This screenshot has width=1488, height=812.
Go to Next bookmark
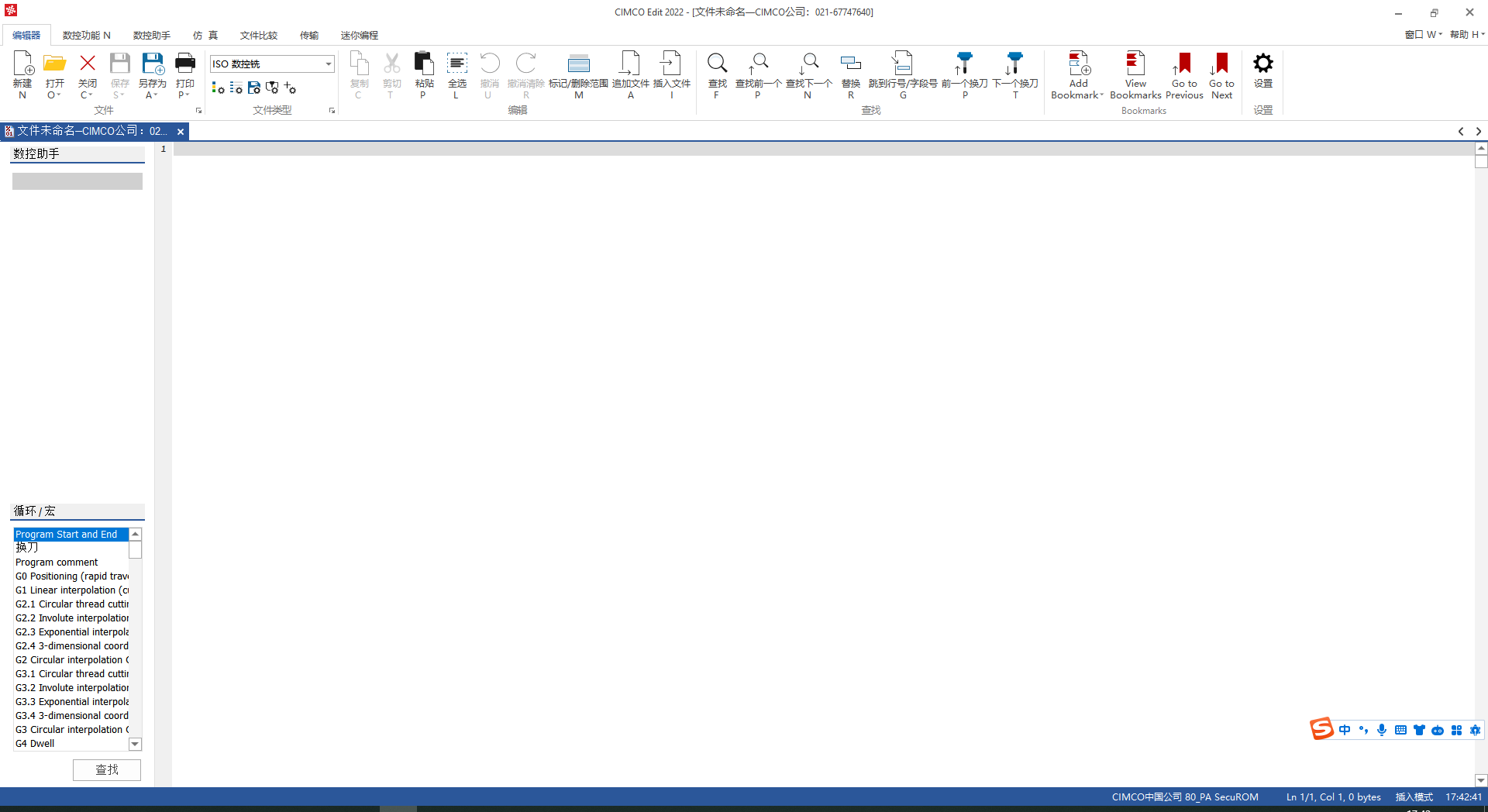[1221, 74]
